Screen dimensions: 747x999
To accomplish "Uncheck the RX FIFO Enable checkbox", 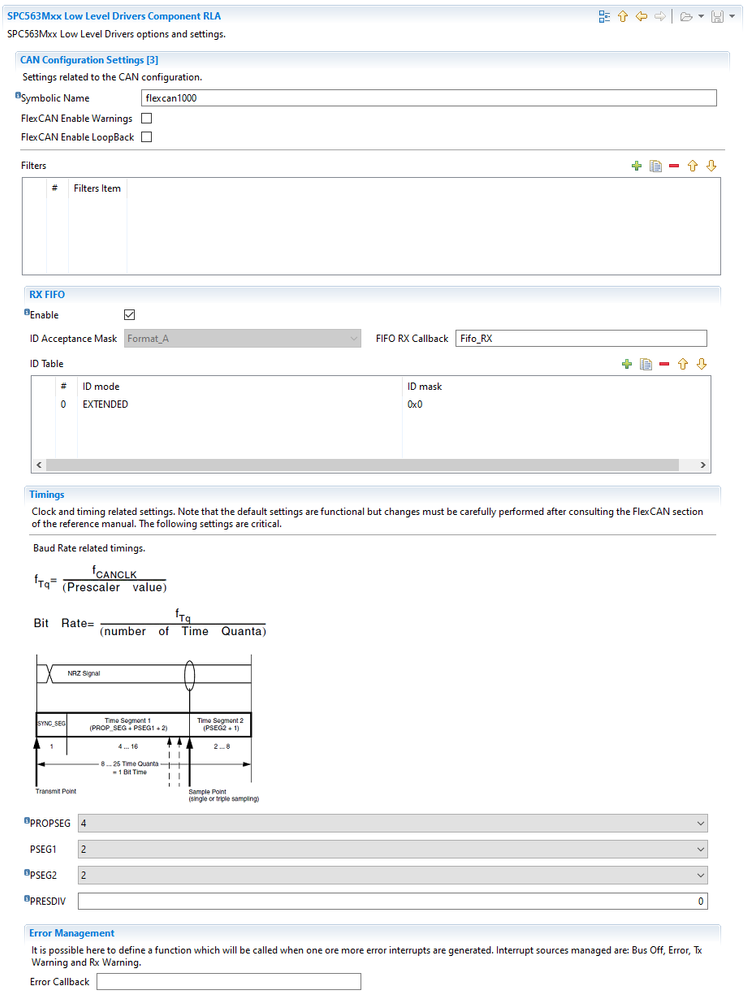I will [129, 315].
